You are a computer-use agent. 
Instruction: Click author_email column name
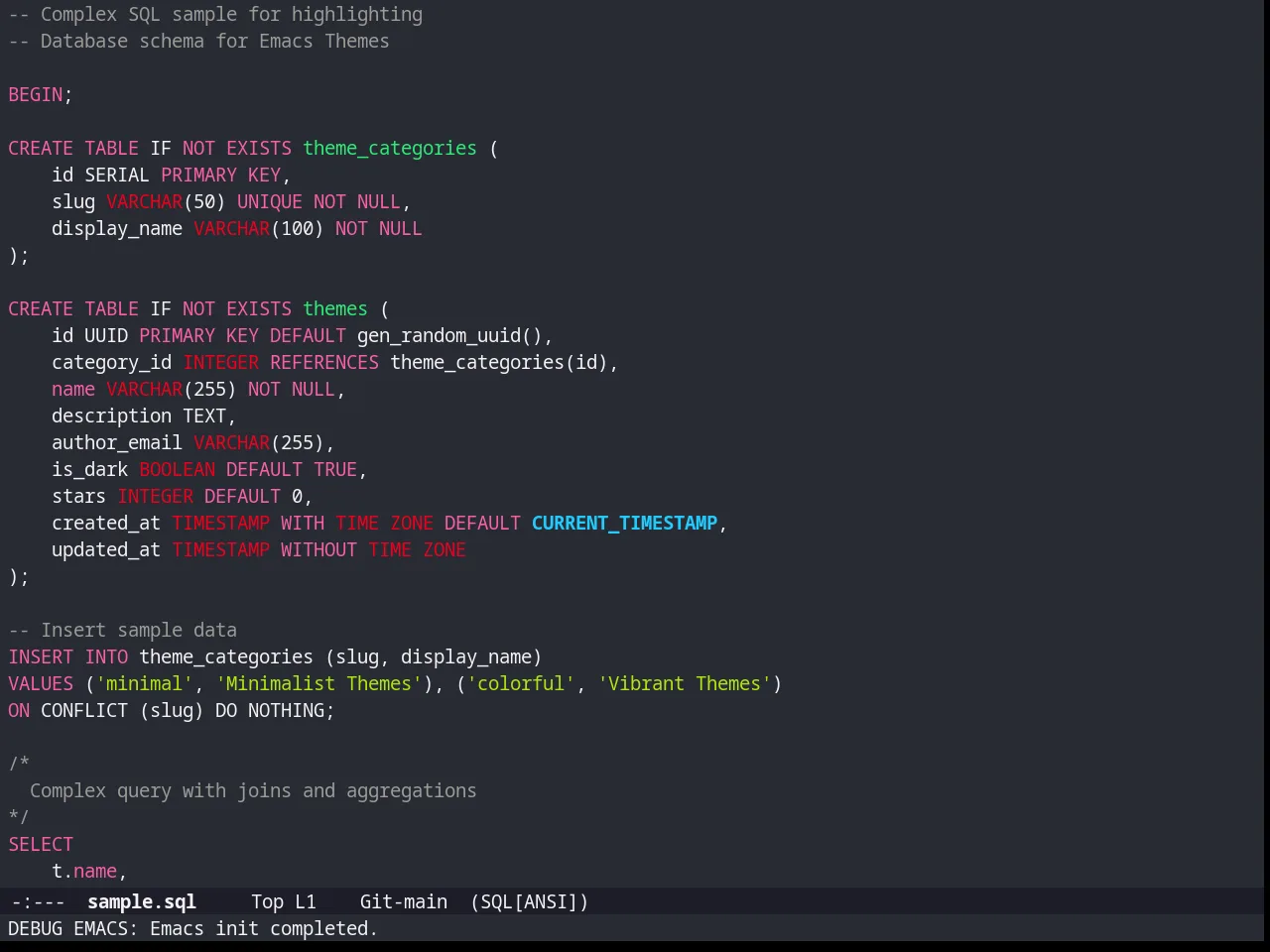(117, 442)
